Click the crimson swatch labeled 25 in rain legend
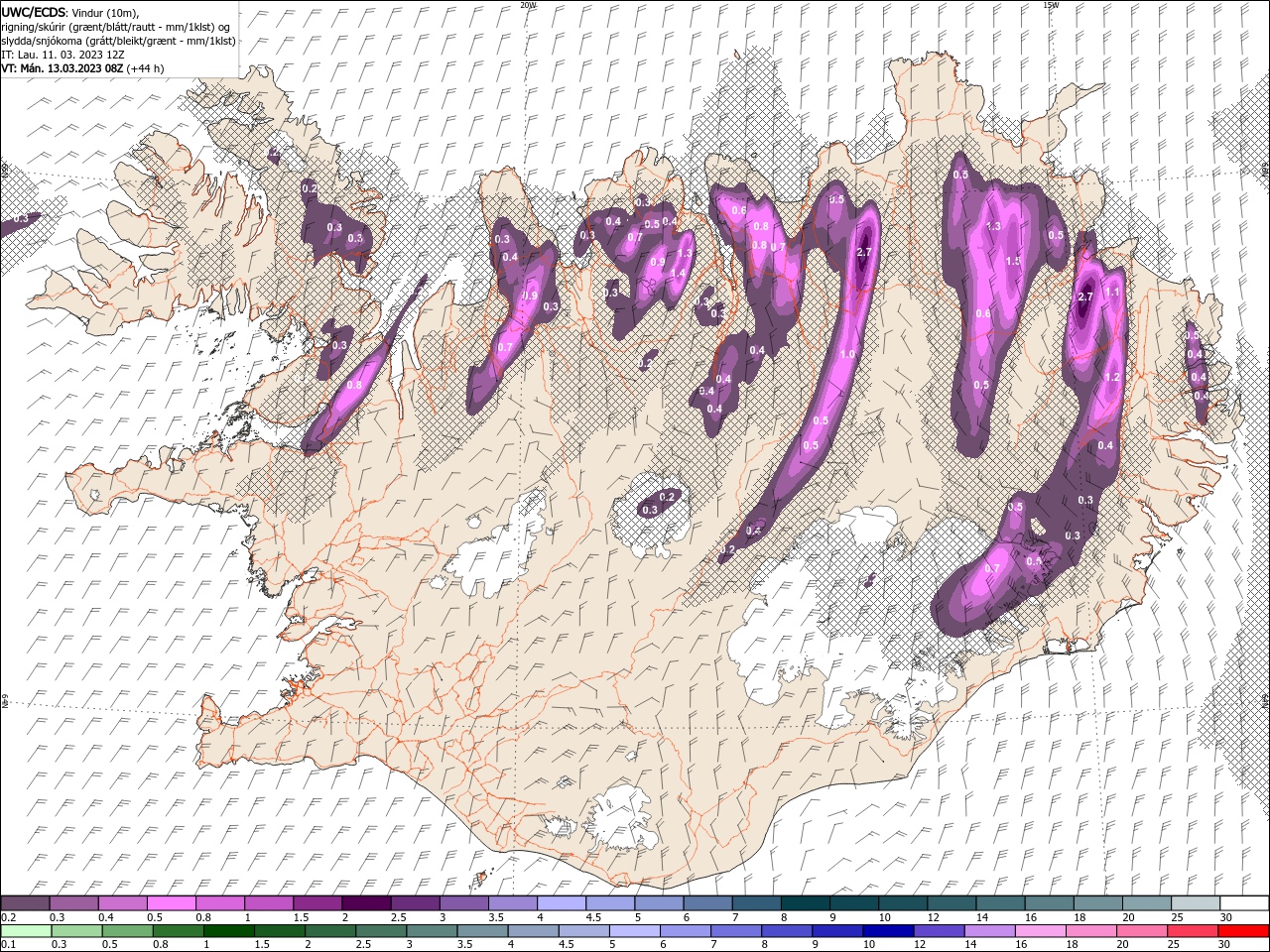This screenshot has width=1270, height=952. (1193, 931)
